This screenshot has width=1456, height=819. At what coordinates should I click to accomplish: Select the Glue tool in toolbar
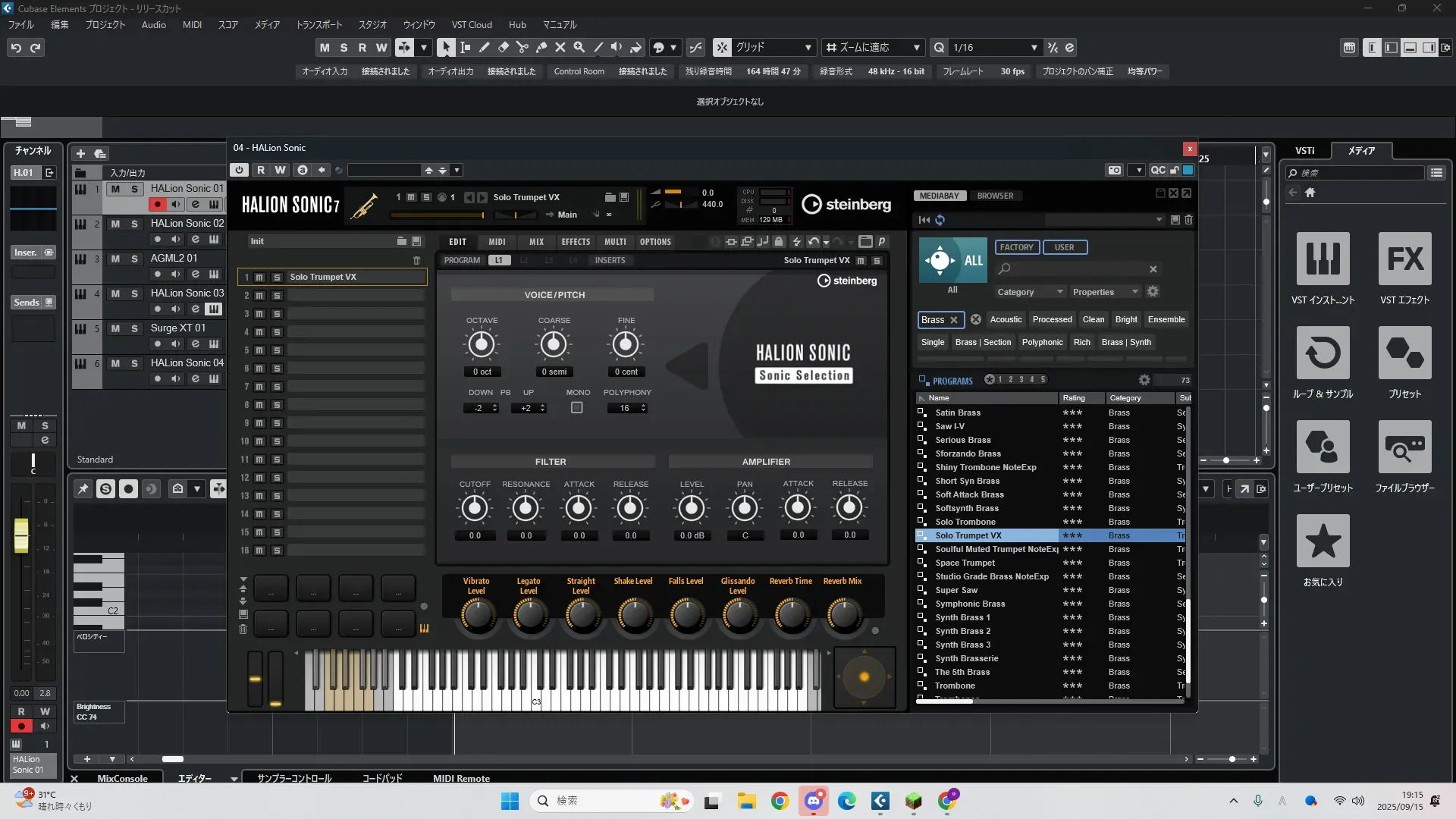pyautogui.click(x=541, y=47)
